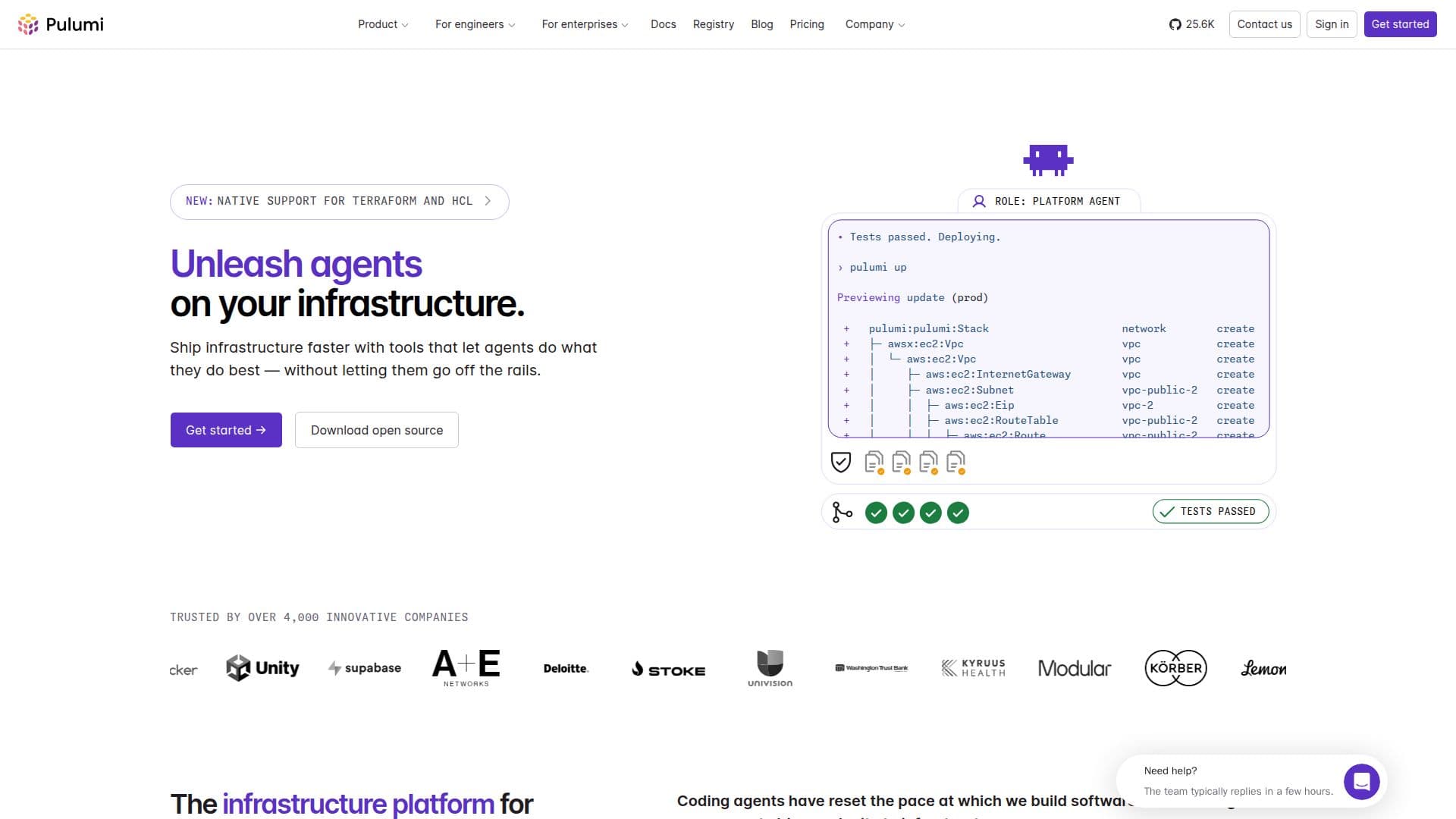Viewport: 1456px width, 819px height.
Task: Go to the Blog page
Action: 761,24
